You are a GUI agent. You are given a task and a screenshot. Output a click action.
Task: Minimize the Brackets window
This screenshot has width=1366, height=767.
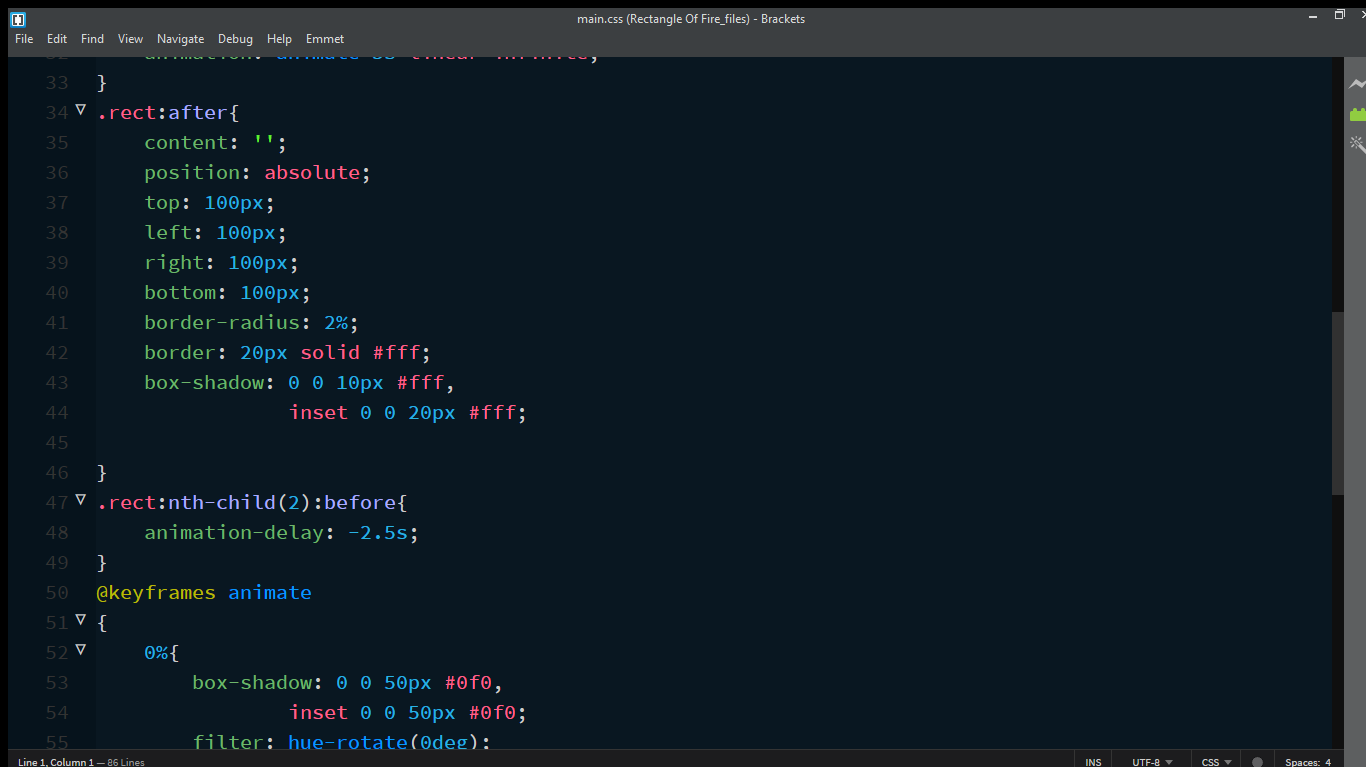pos(1313,15)
